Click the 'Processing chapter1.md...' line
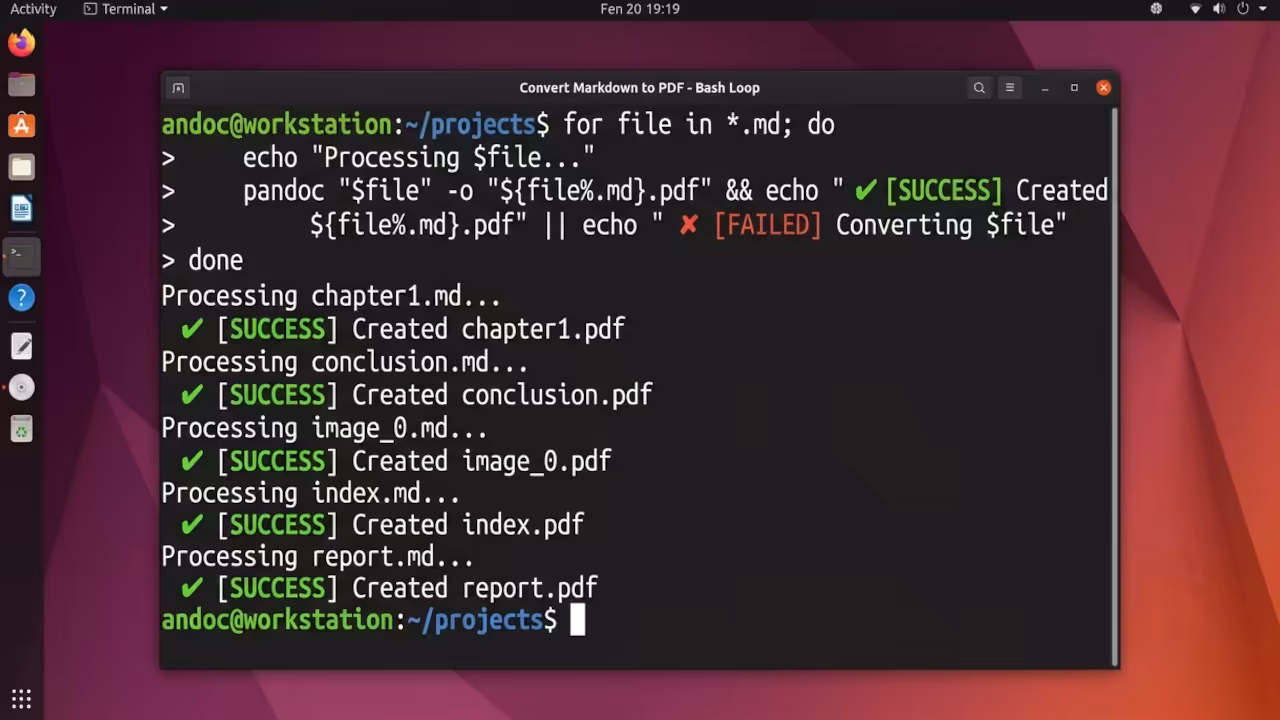 click(x=331, y=296)
